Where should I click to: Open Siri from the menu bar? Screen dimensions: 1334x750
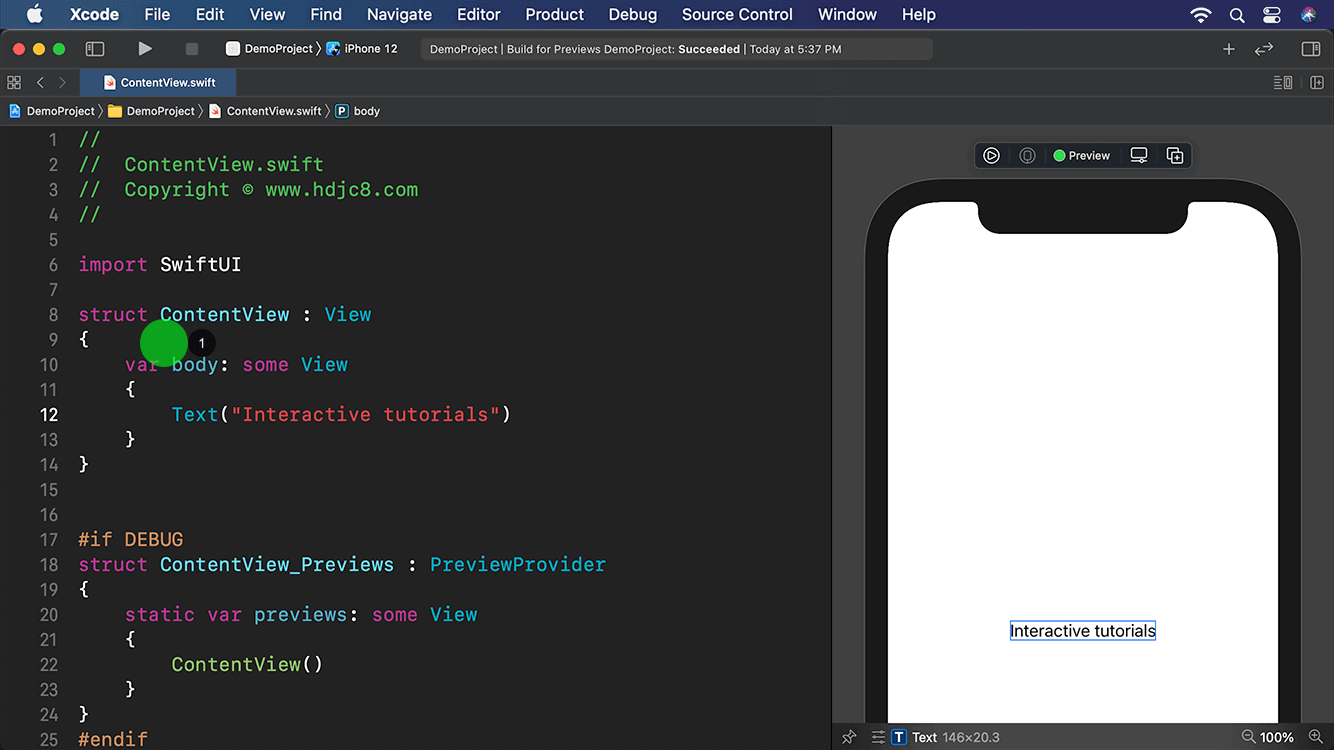[x=1309, y=15]
